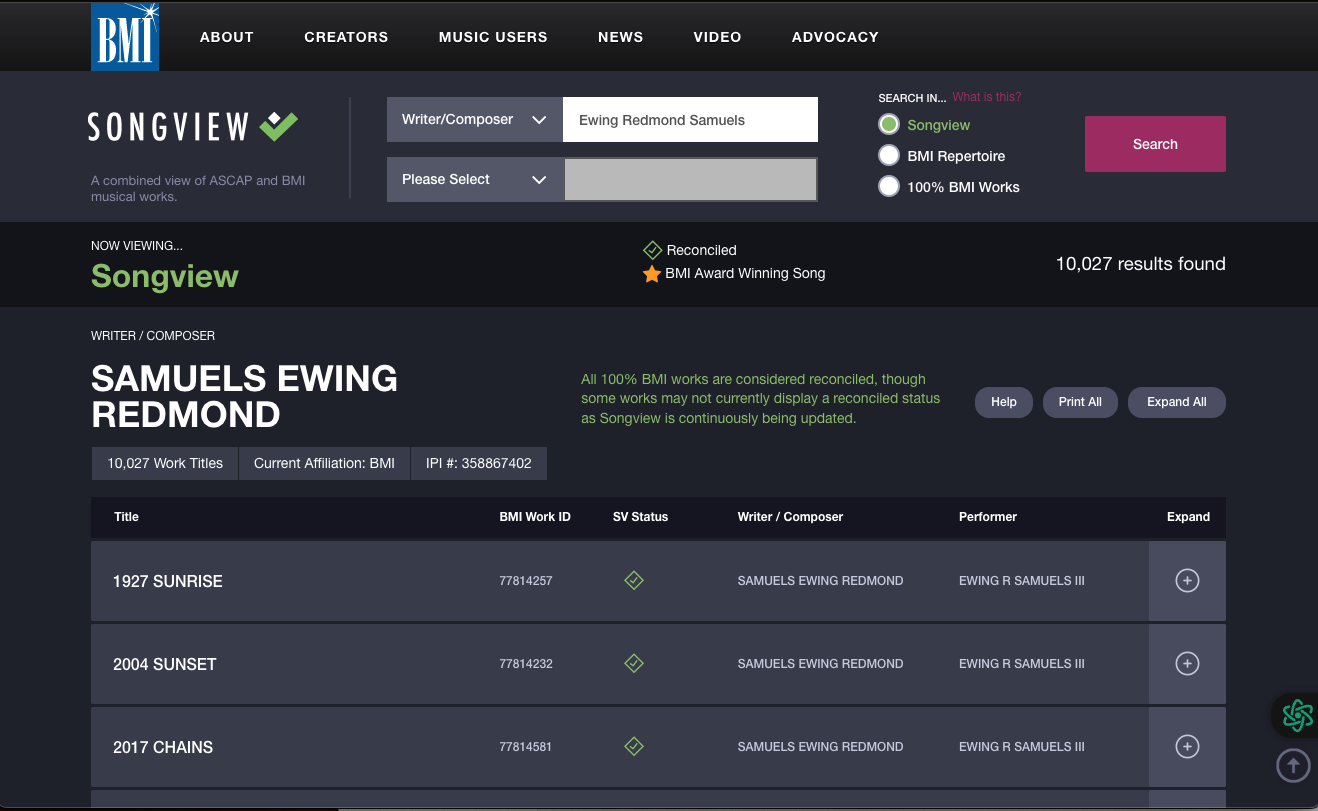This screenshot has height=811, width=1318.
Task: Open the NEWS menu
Action: (x=621, y=37)
